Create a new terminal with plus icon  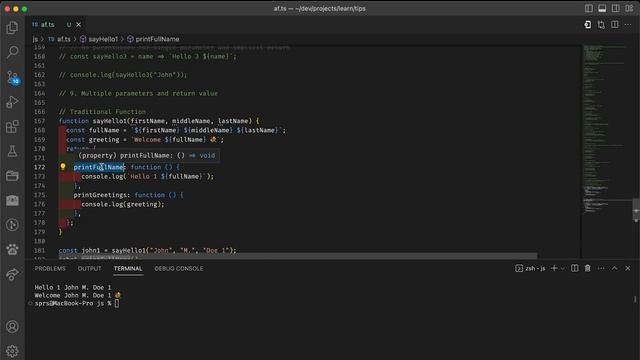point(554,268)
